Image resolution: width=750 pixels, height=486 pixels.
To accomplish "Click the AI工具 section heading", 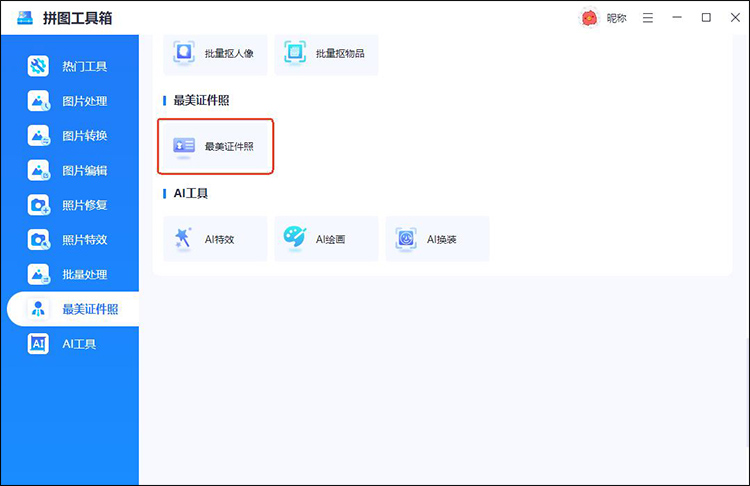I will click(190, 193).
